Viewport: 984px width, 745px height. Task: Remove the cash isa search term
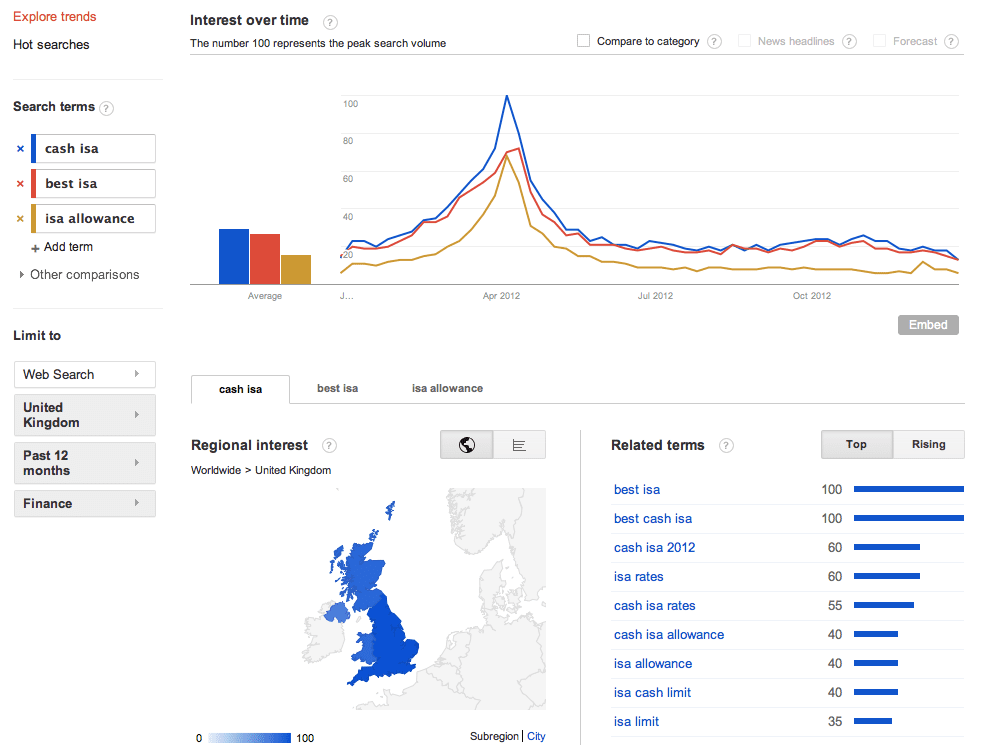tap(20, 149)
